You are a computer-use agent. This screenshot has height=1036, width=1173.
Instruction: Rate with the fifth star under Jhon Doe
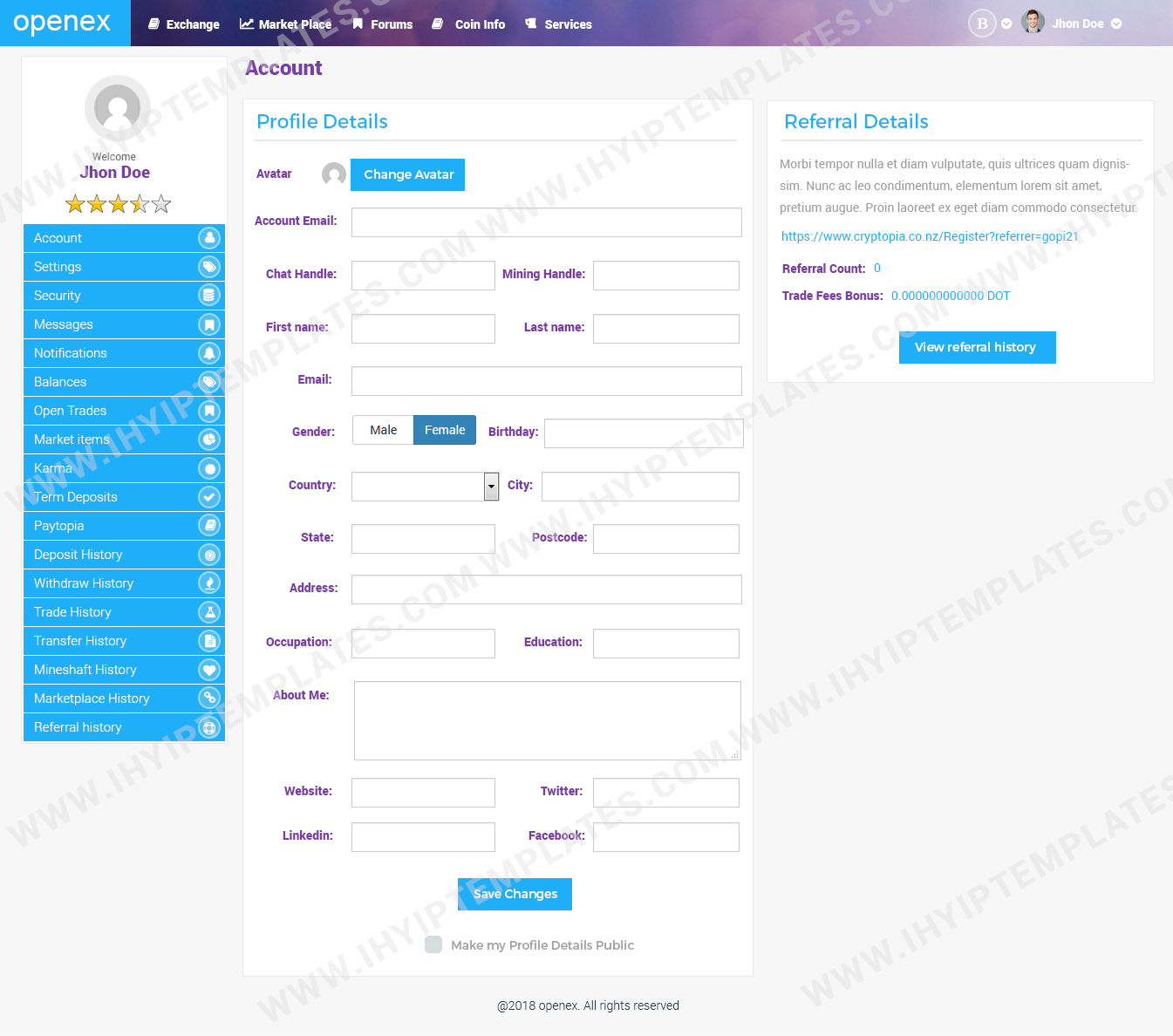tap(161, 204)
